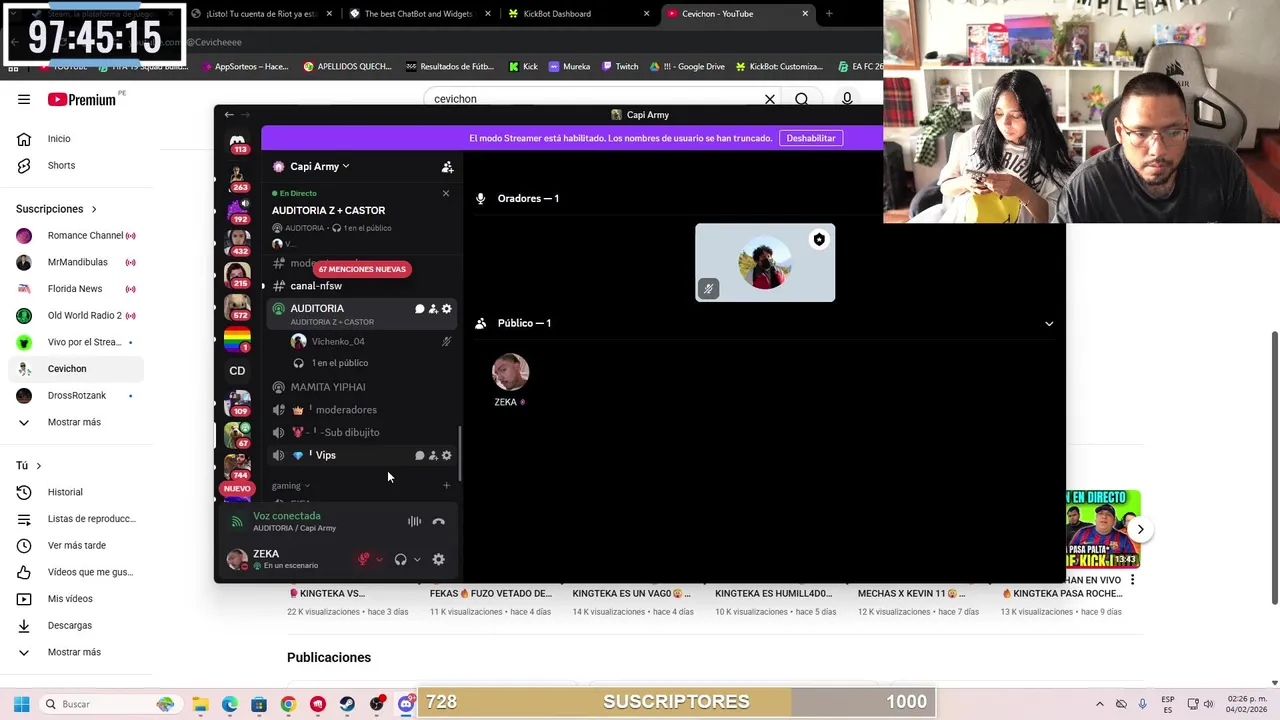Expand Mostrar más under subscriptions
Viewport: 1280px width, 720px height.
(76, 422)
